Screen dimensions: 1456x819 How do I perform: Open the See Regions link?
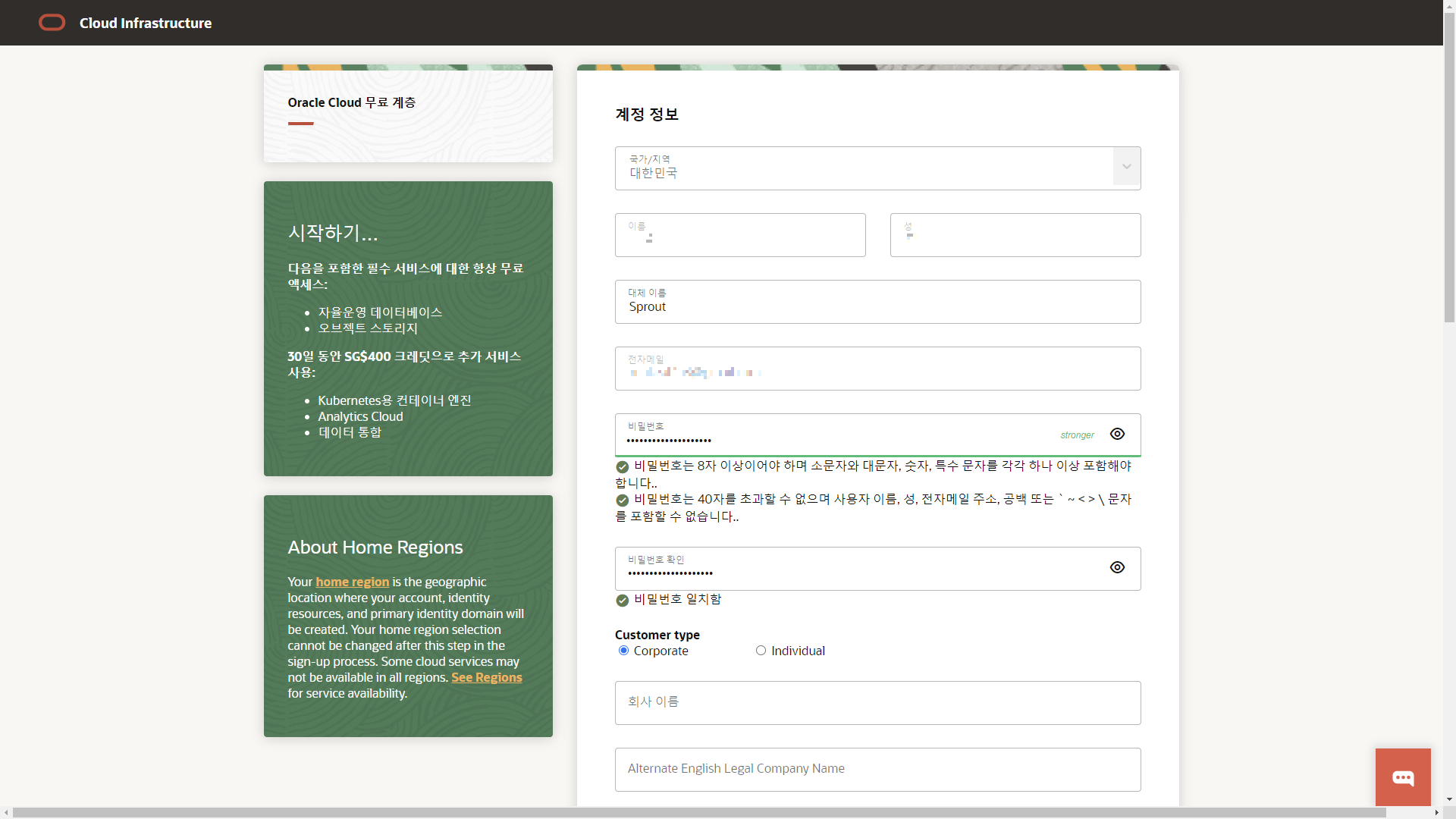(x=486, y=677)
